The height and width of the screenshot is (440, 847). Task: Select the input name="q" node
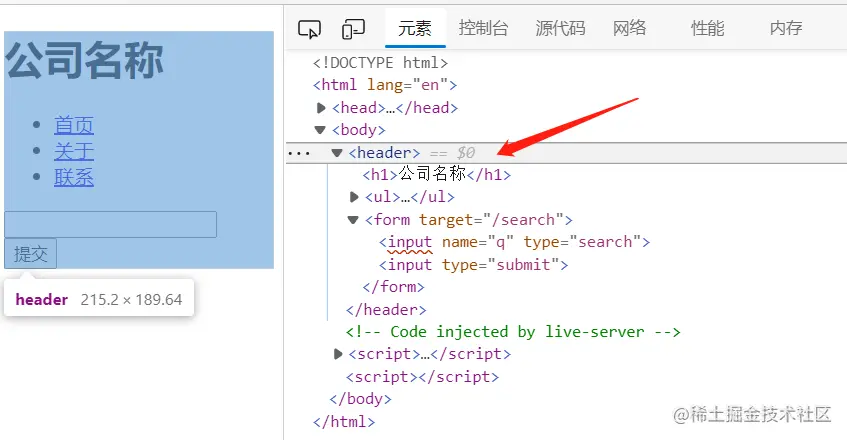click(514, 242)
